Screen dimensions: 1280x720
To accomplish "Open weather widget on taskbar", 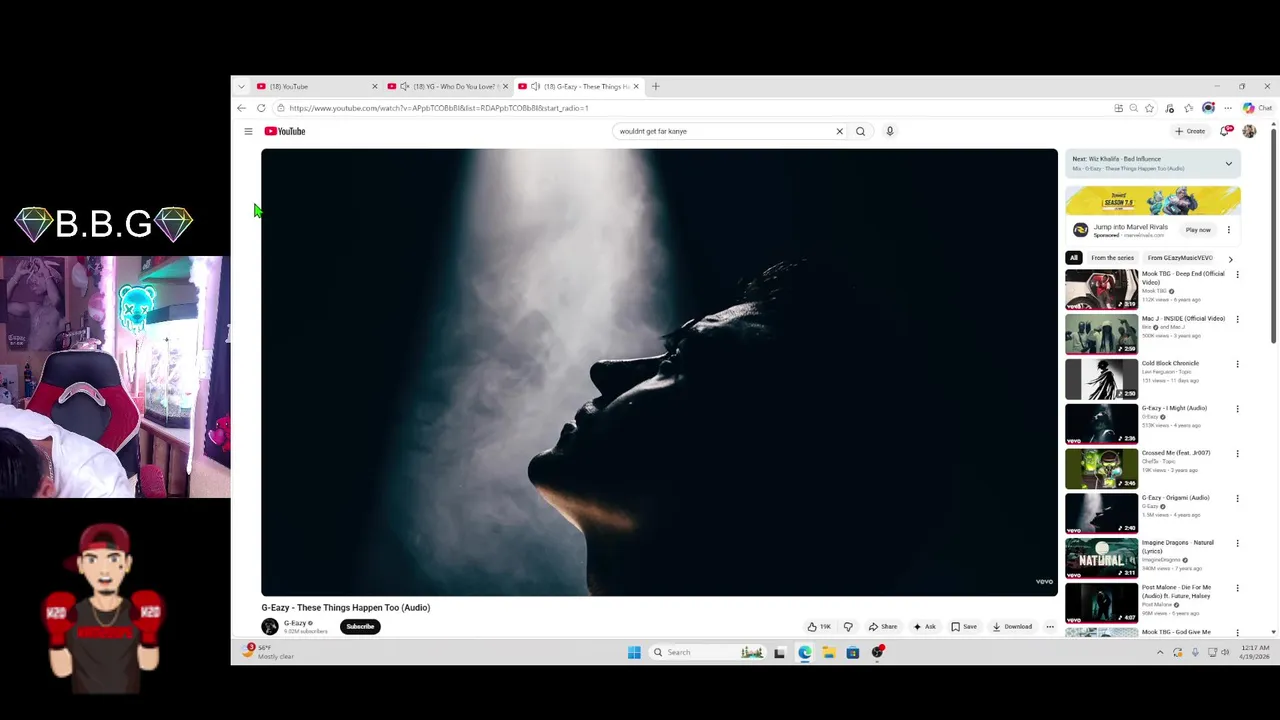I will click(270, 652).
